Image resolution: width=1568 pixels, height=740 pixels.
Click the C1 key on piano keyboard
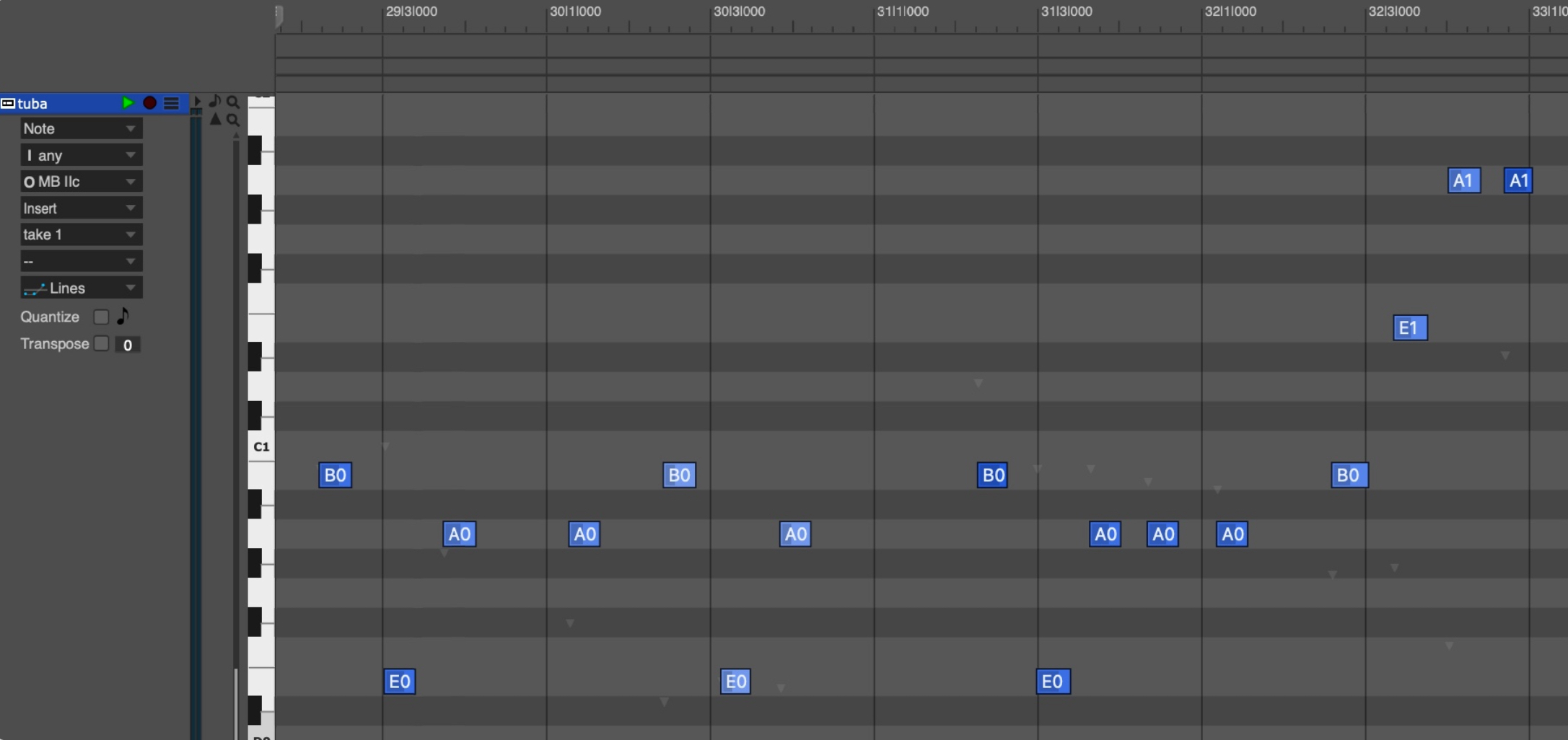260,446
